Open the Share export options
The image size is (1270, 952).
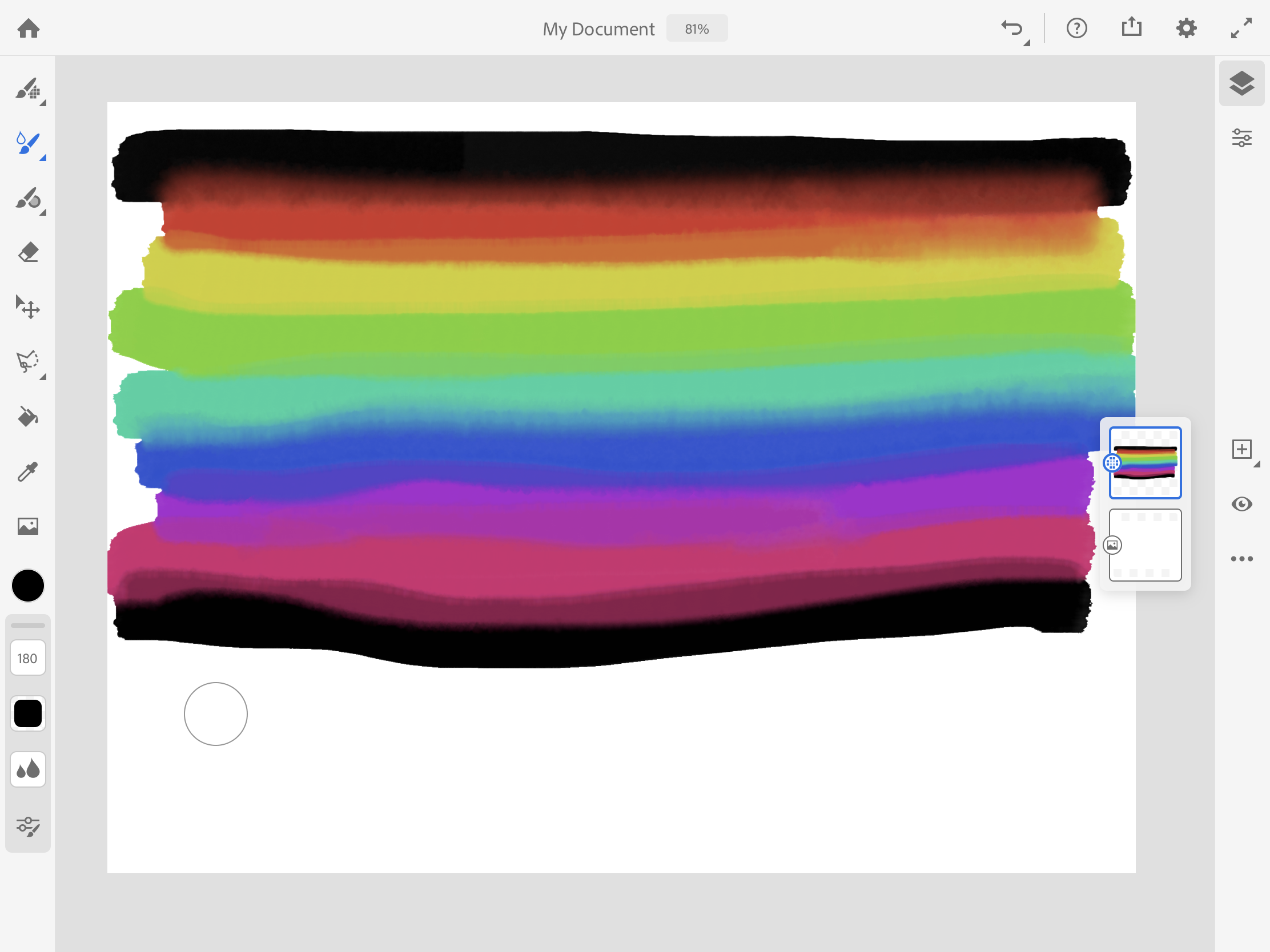(x=1132, y=26)
